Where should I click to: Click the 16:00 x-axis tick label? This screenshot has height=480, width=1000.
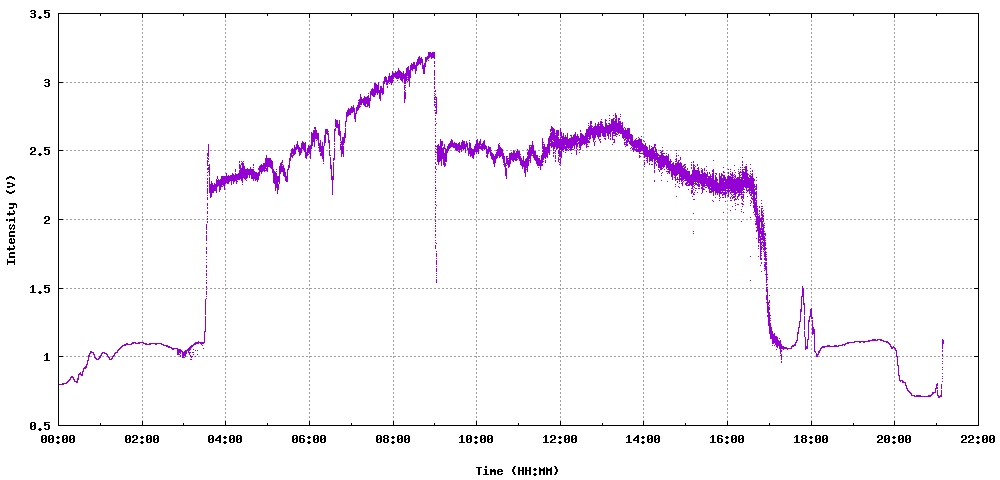[727, 439]
